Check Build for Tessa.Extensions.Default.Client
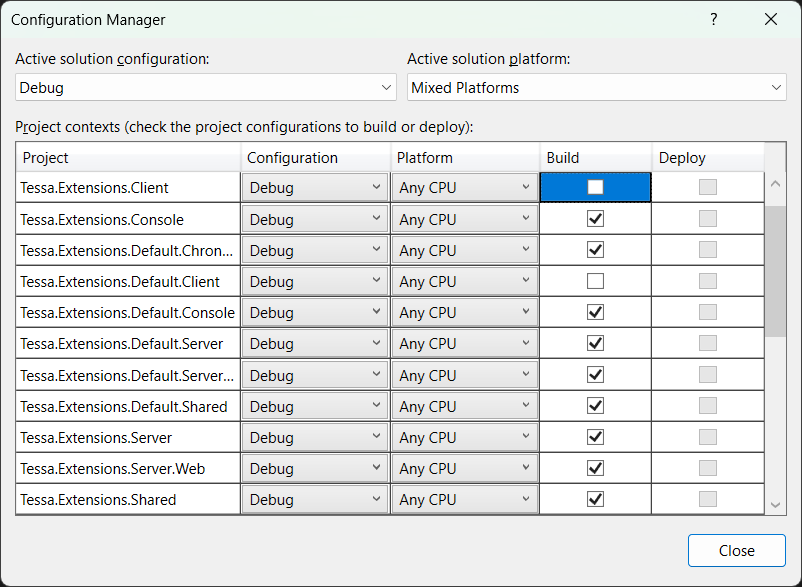Viewport: 802px width, 587px height. point(595,281)
